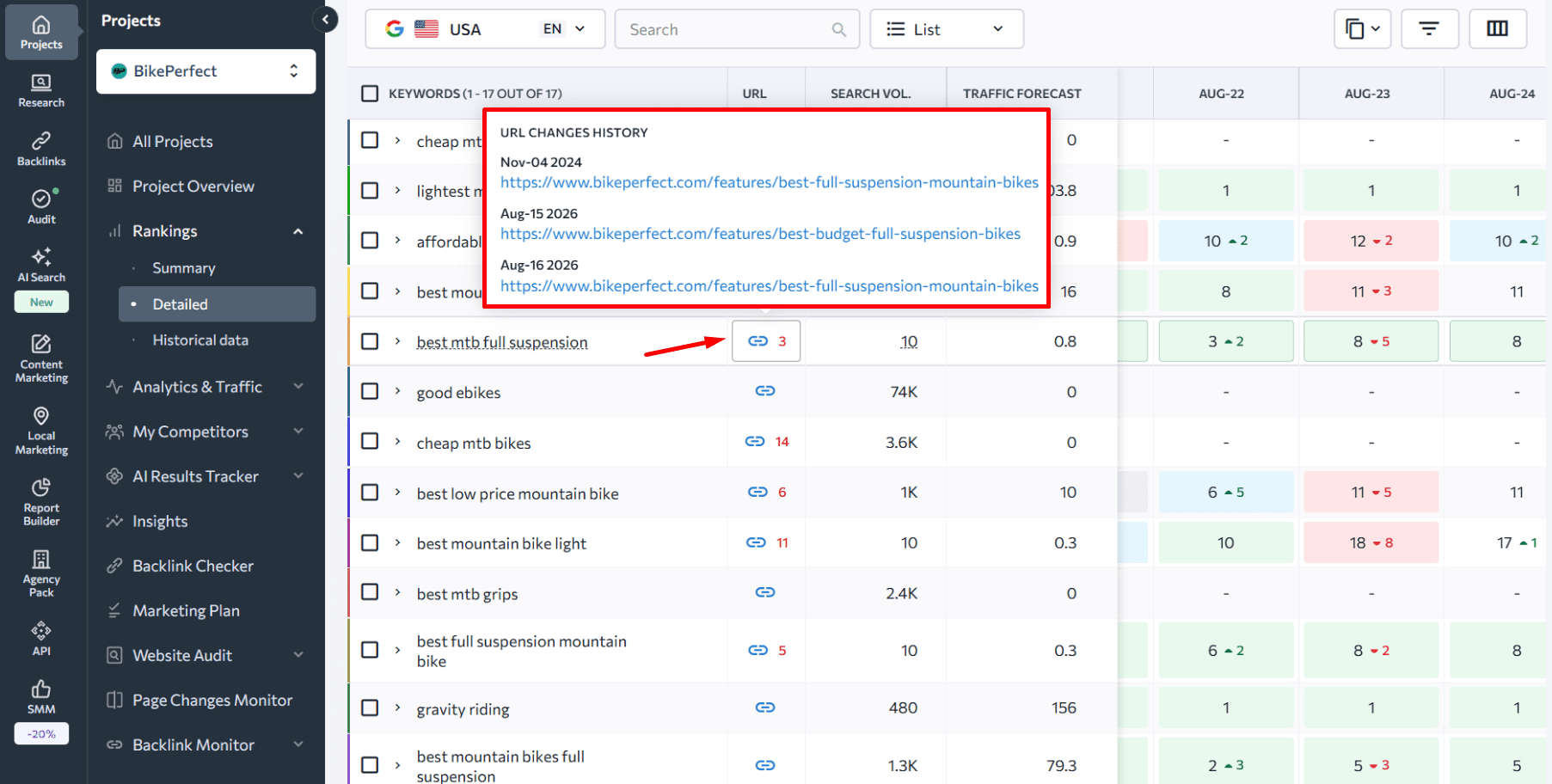Viewport: 1552px width, 784px height.
Task: Toggle the select-all KEYWORDS checkbox
Action: click(370, 93)
